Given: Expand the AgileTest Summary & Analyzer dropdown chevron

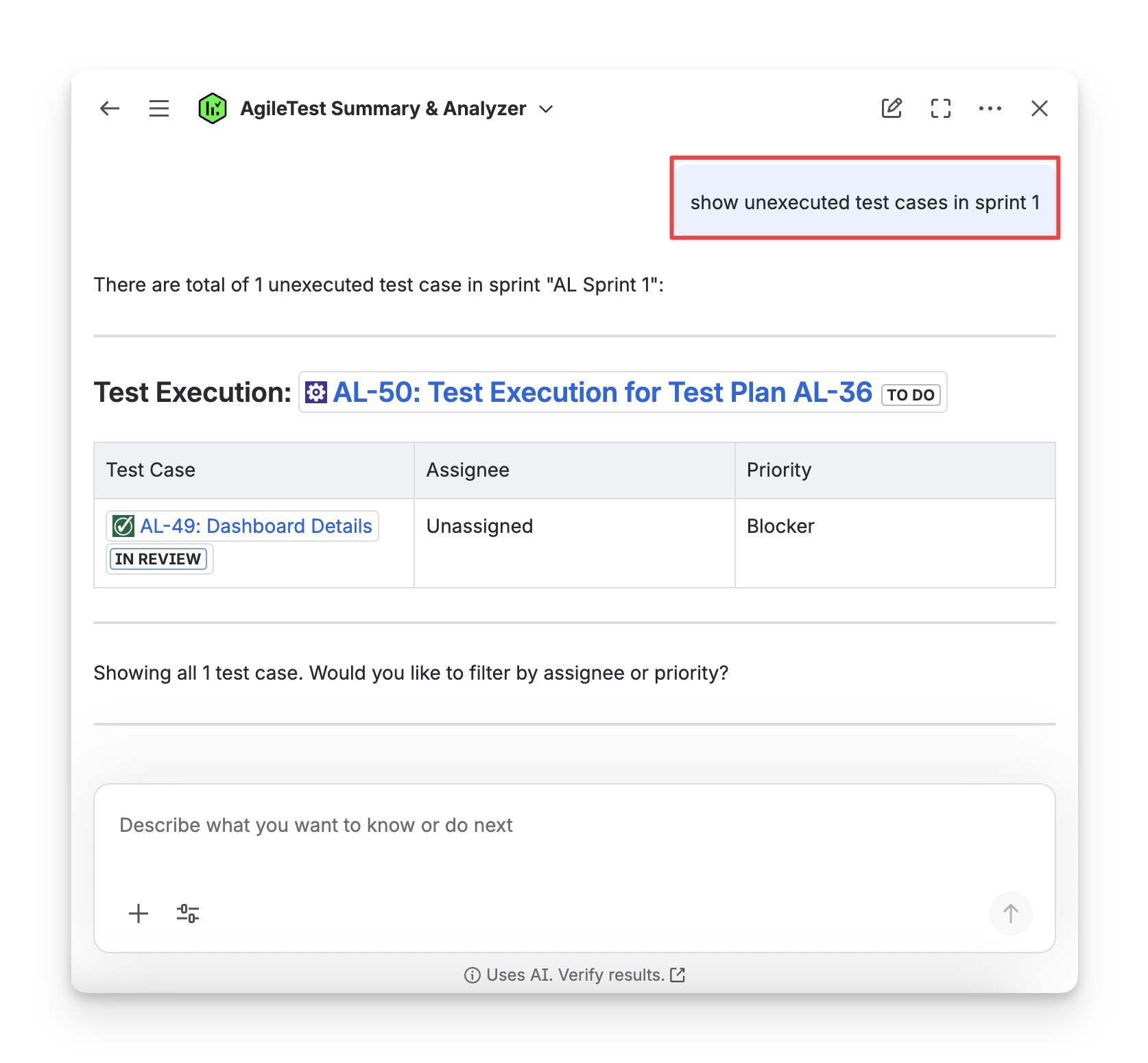Looking at the screenshot, I should [547, 109].
